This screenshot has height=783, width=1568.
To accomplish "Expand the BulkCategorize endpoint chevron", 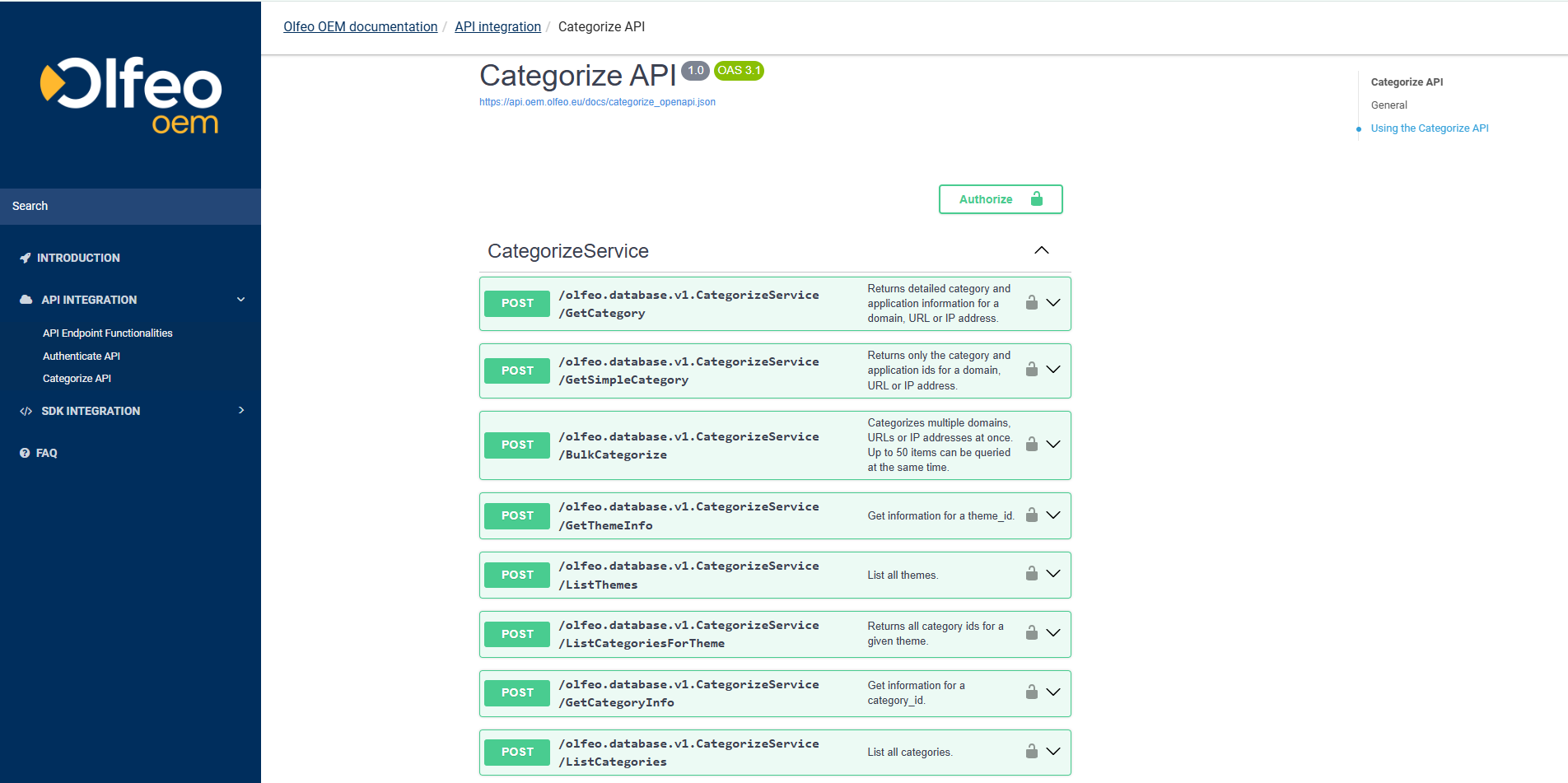I will [x=1053, y=445].
